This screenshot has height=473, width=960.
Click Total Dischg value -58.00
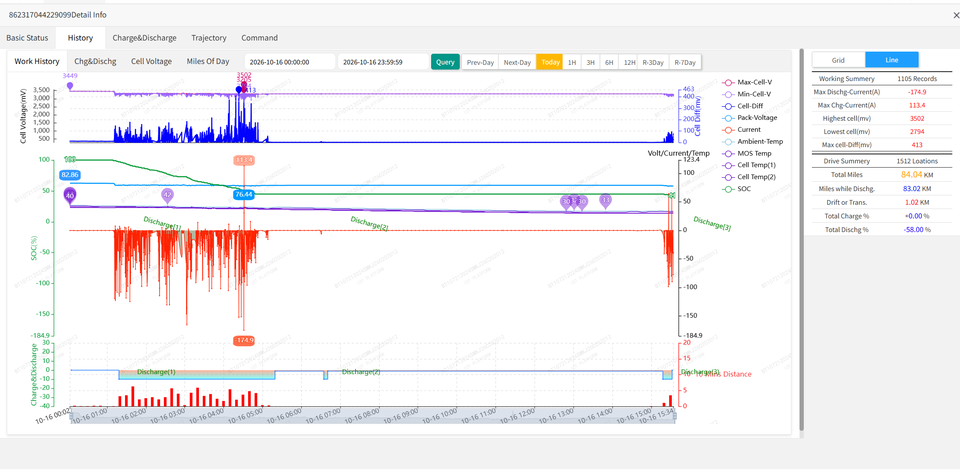tap(912, 229)
